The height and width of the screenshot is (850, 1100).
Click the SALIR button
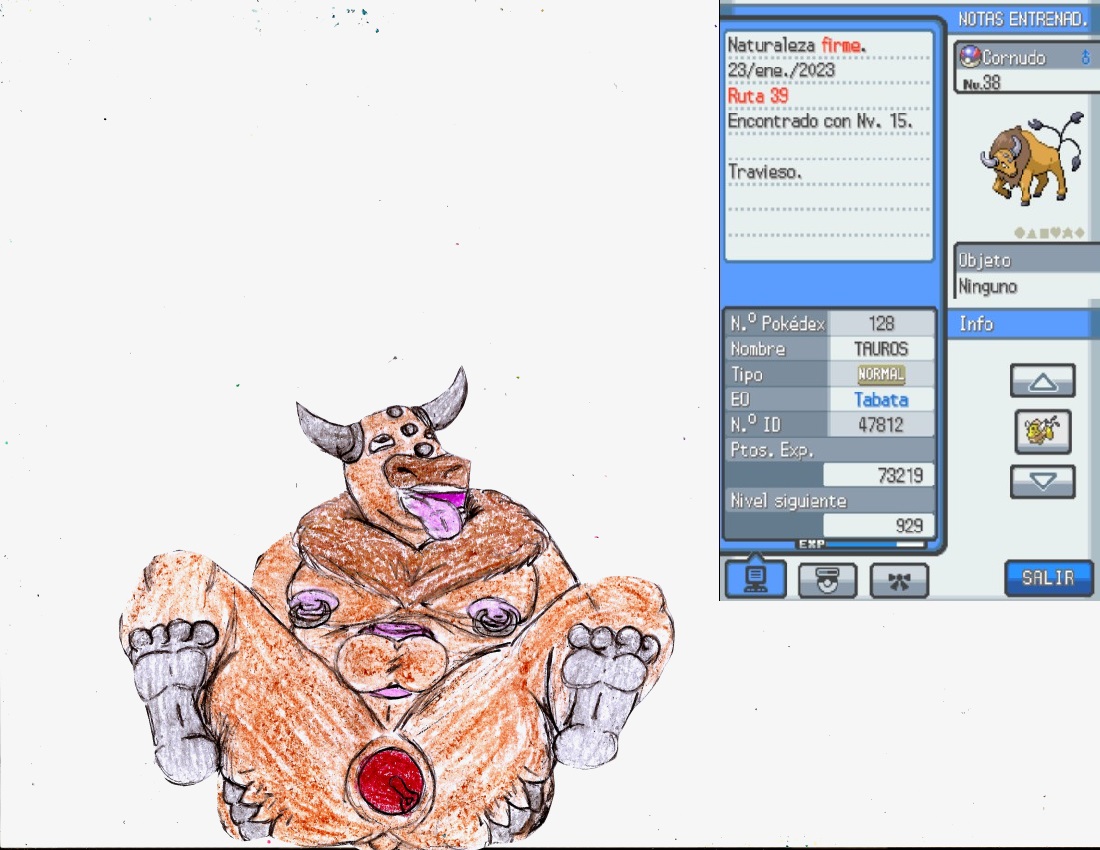(1048, 578)
